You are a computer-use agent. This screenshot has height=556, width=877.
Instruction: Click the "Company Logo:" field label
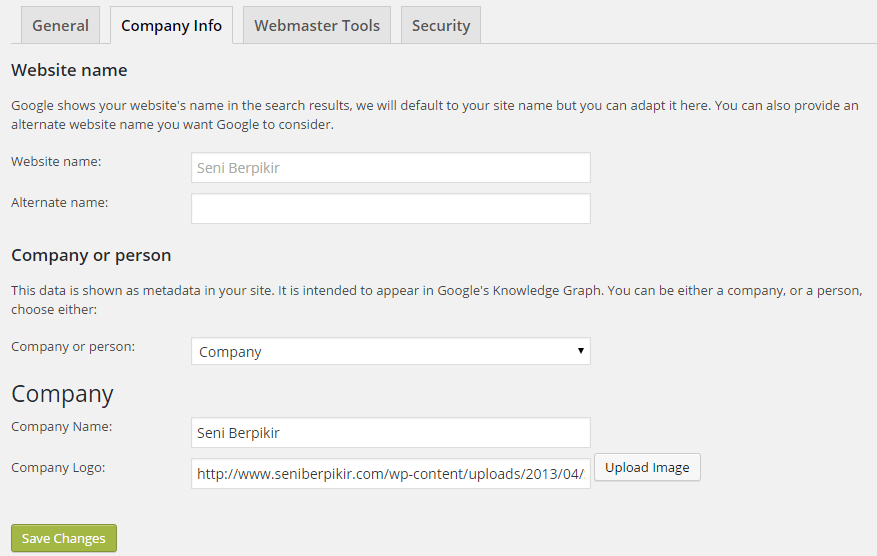[58, 467]
